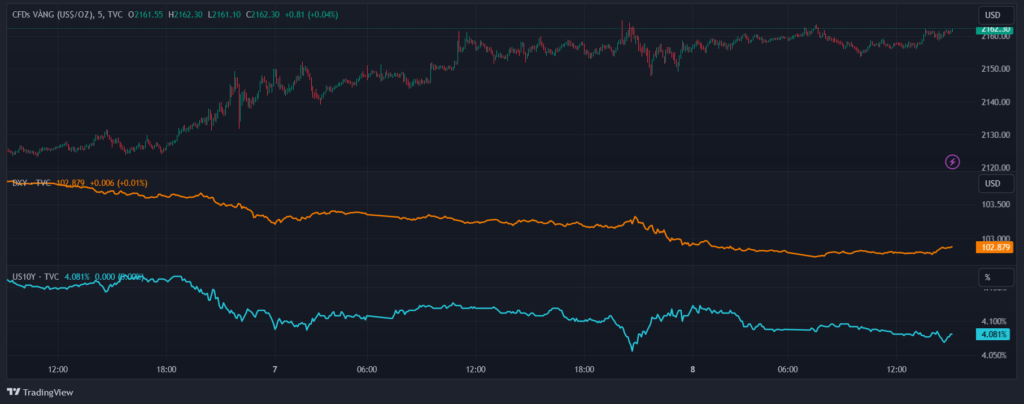Image resolution: width=1024 pixels, height=404 pixels.
Task: Click the 4.081% value in US10Y legend
Action: [x=77, y=277]
